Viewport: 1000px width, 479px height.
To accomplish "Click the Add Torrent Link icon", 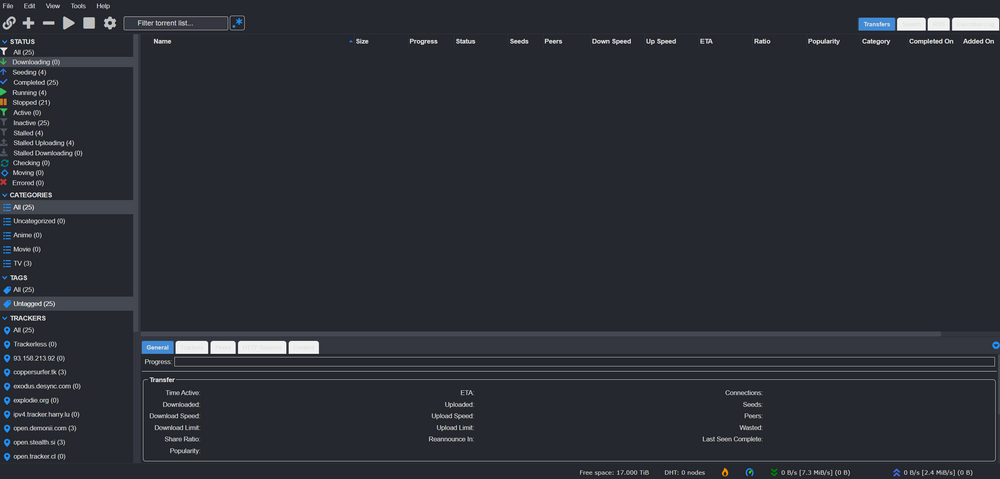I will [9, 23].
